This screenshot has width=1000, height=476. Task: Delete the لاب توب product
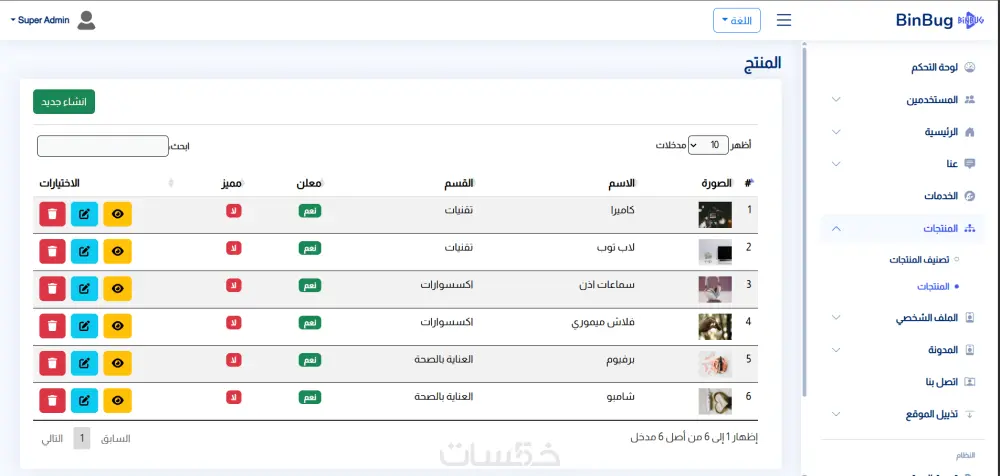(52, 251)
